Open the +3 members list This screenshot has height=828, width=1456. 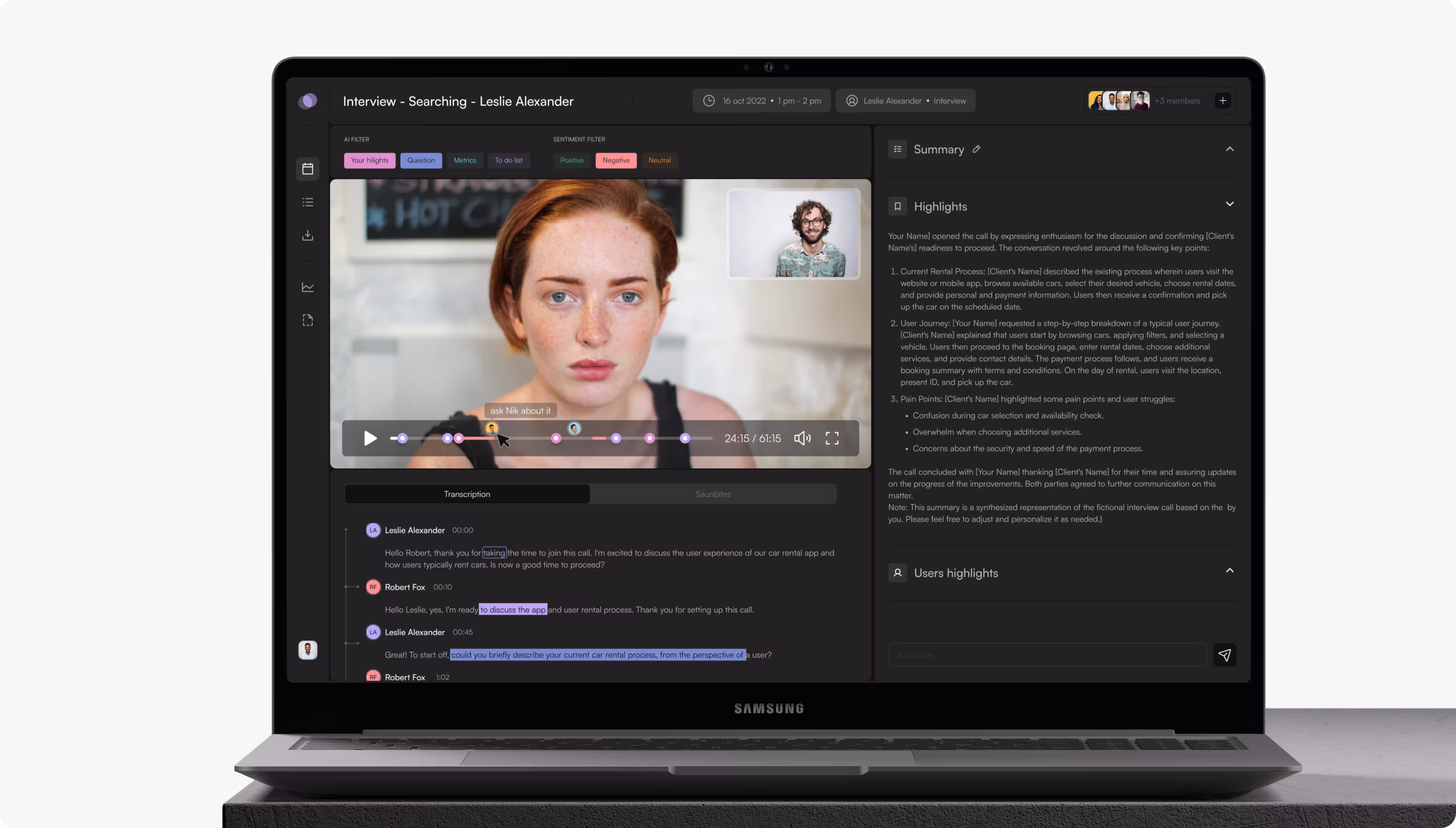[x=1178, y=101]
